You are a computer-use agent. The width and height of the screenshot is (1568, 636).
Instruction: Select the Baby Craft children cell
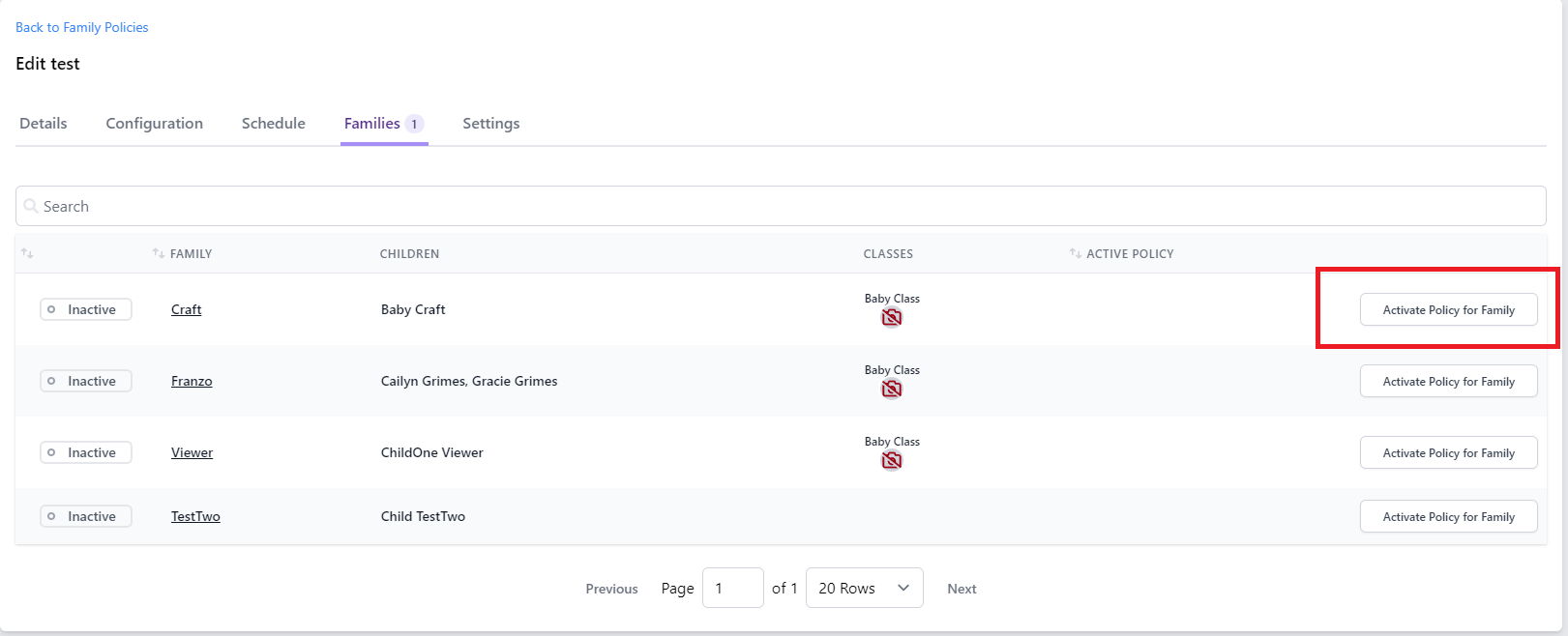click(413, 309)
